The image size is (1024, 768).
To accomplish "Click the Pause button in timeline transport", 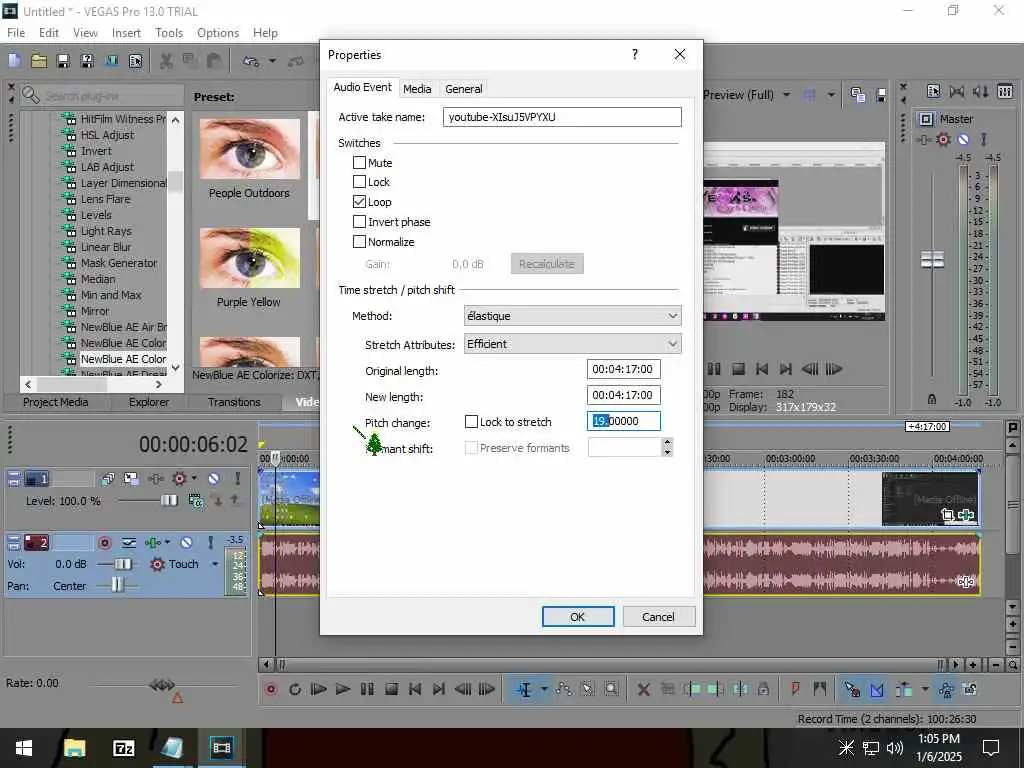I will (x=367, y=689).
